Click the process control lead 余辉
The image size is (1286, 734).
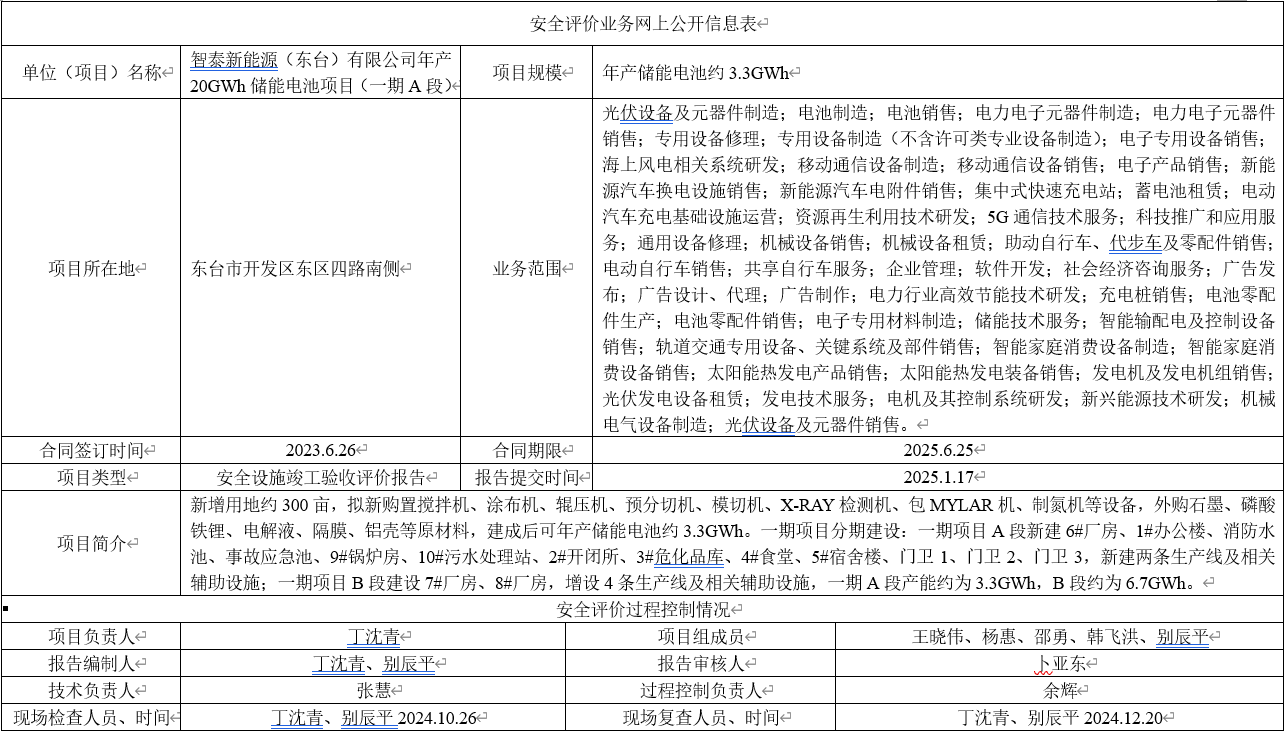pos(1059,690)
